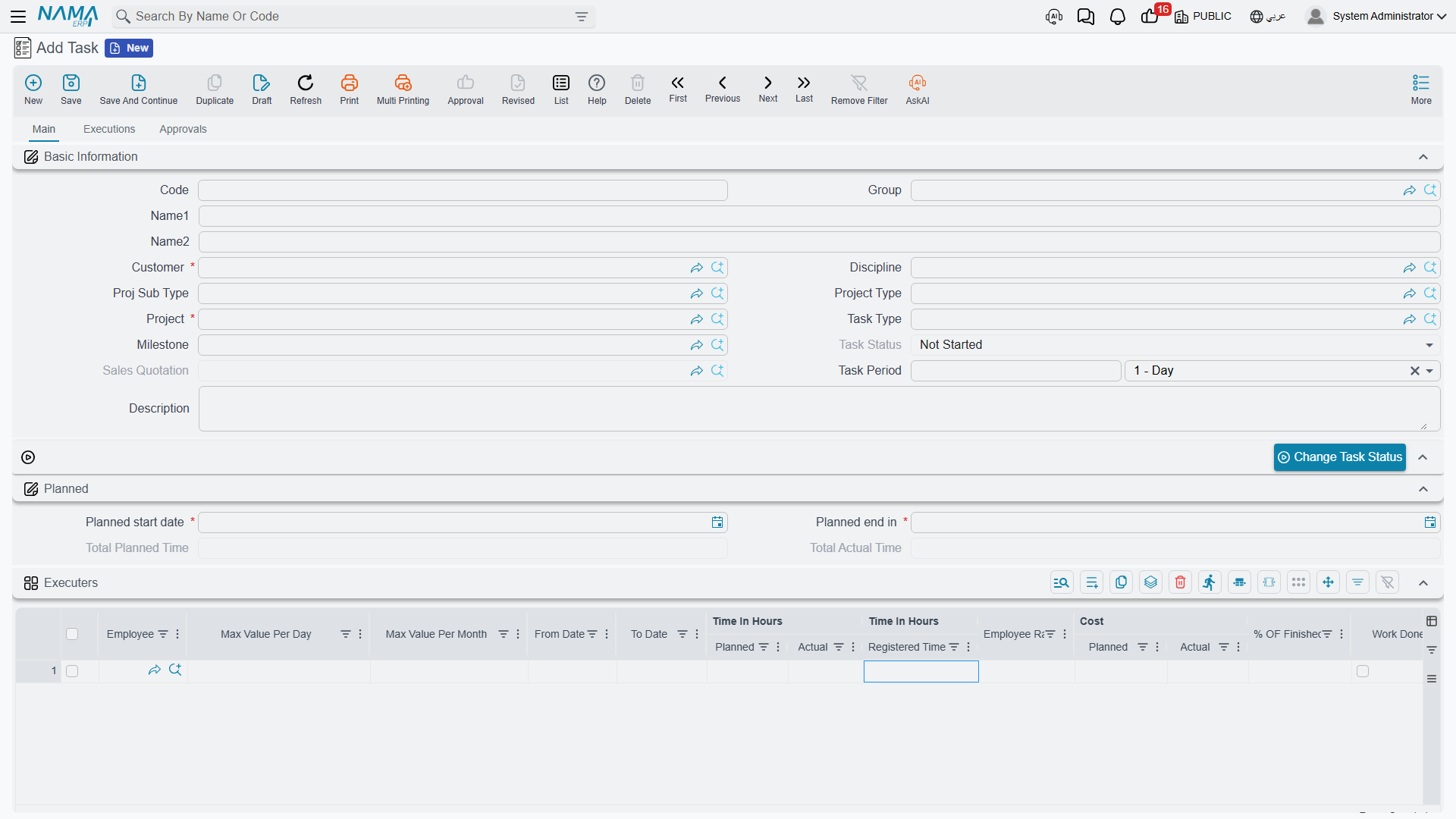Open calendar for Planned start date
The width and height of the screenshot is (1456, 819).
(x=717, y=522)
